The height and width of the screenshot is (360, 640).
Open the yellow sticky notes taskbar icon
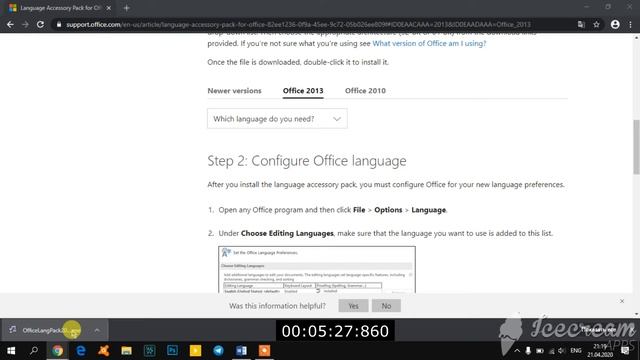[195, 351]
